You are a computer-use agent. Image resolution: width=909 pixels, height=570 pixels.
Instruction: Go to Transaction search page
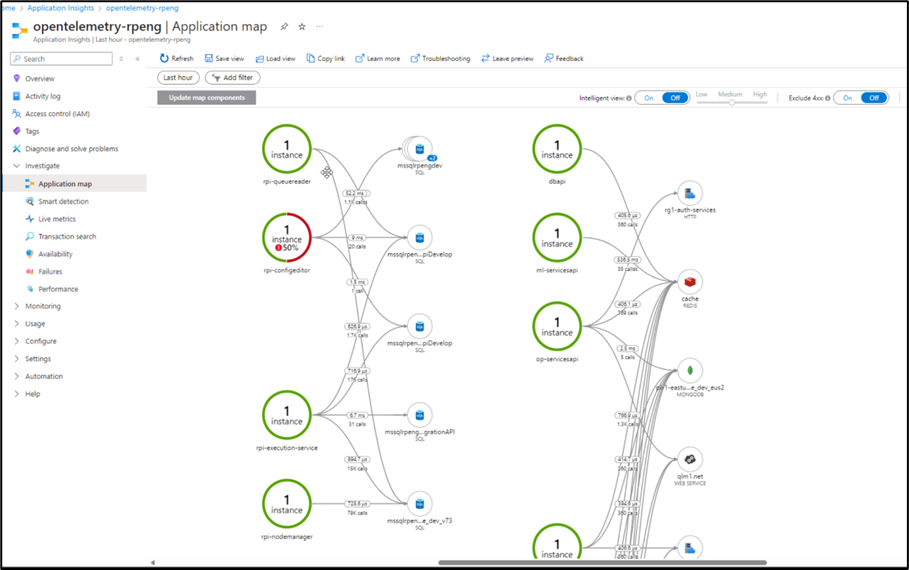pos(67,236)
